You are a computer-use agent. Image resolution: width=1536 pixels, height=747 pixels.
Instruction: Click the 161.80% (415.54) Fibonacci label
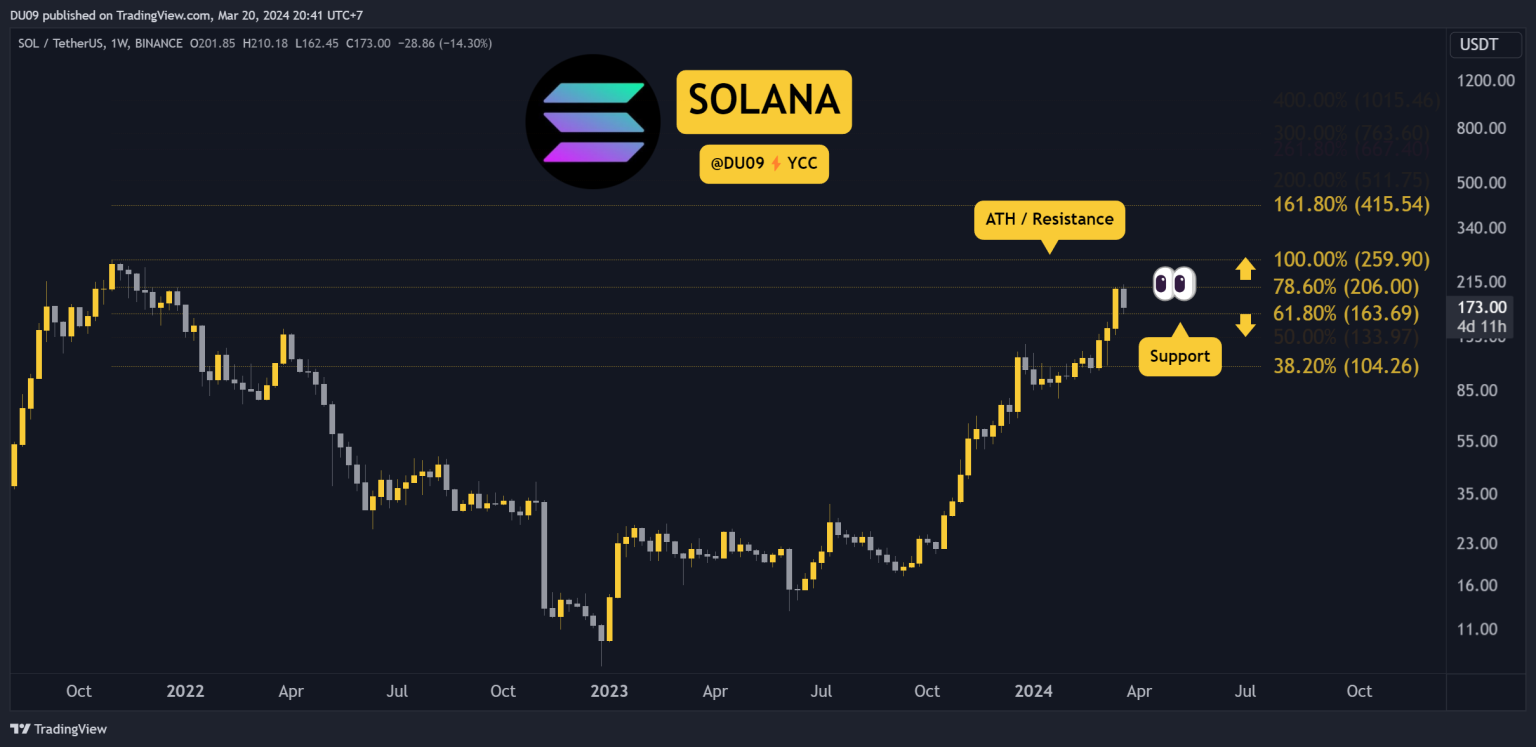click(x=1351, y=205)
